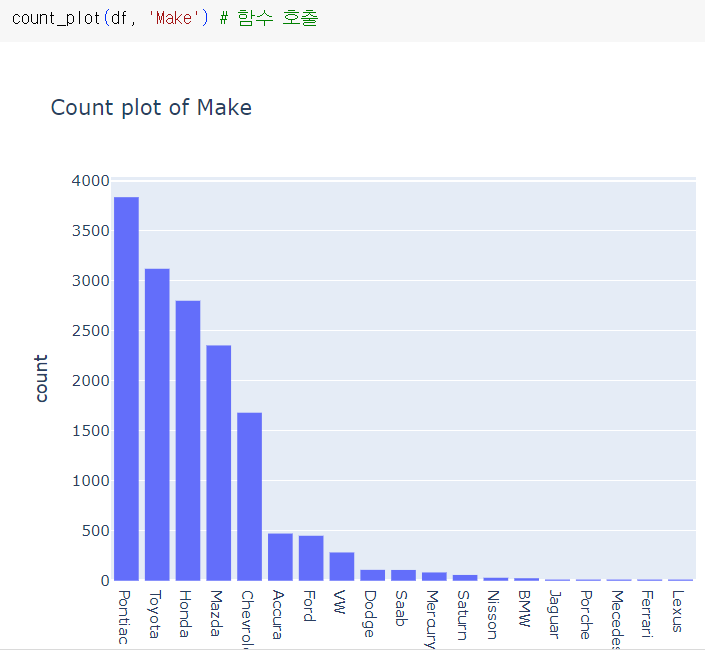
Task: Select the Chevrolet bar
Action: (250, 497)
